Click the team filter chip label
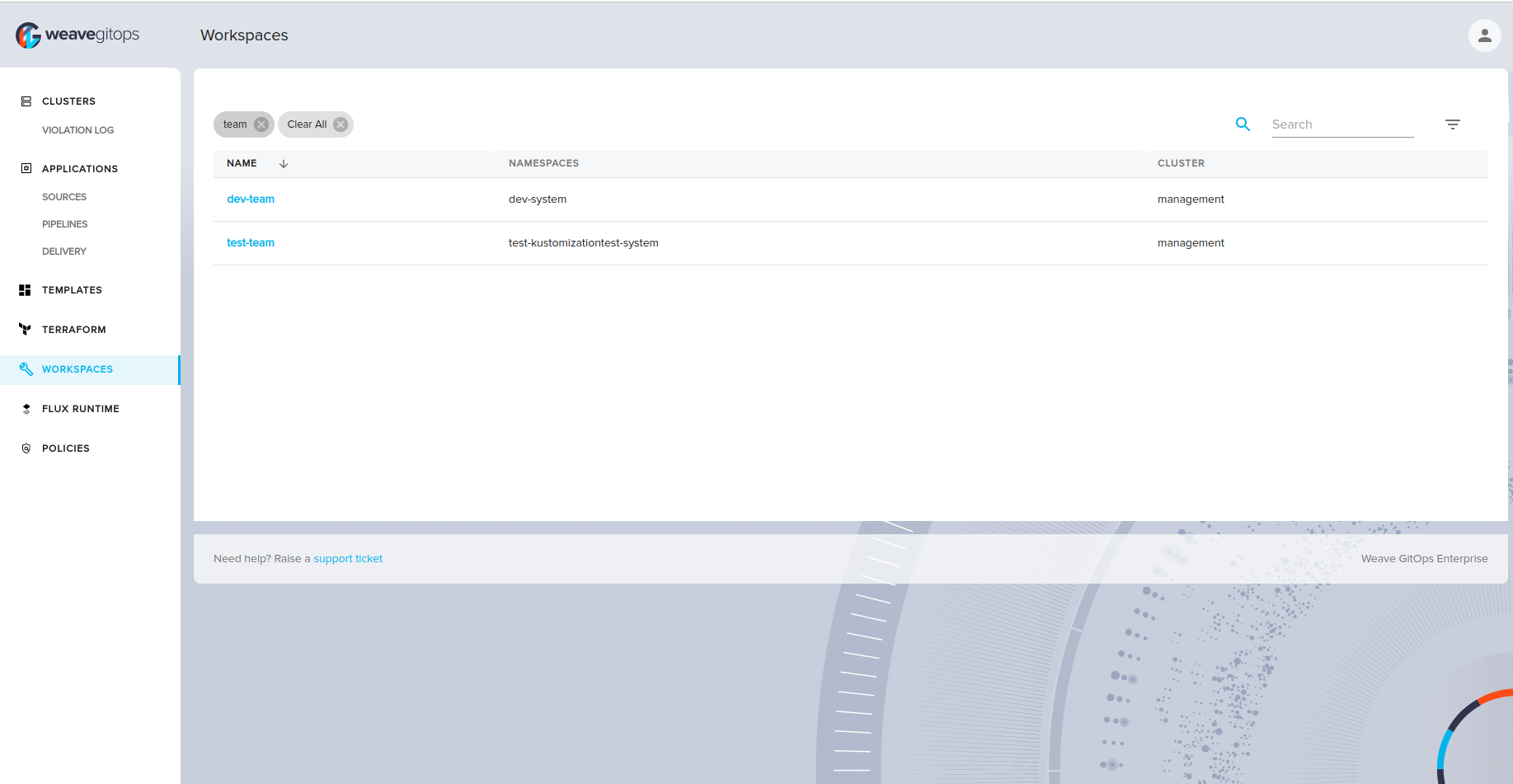Image resolution: width=1513 pixels, height=784 pixels. 235,124
